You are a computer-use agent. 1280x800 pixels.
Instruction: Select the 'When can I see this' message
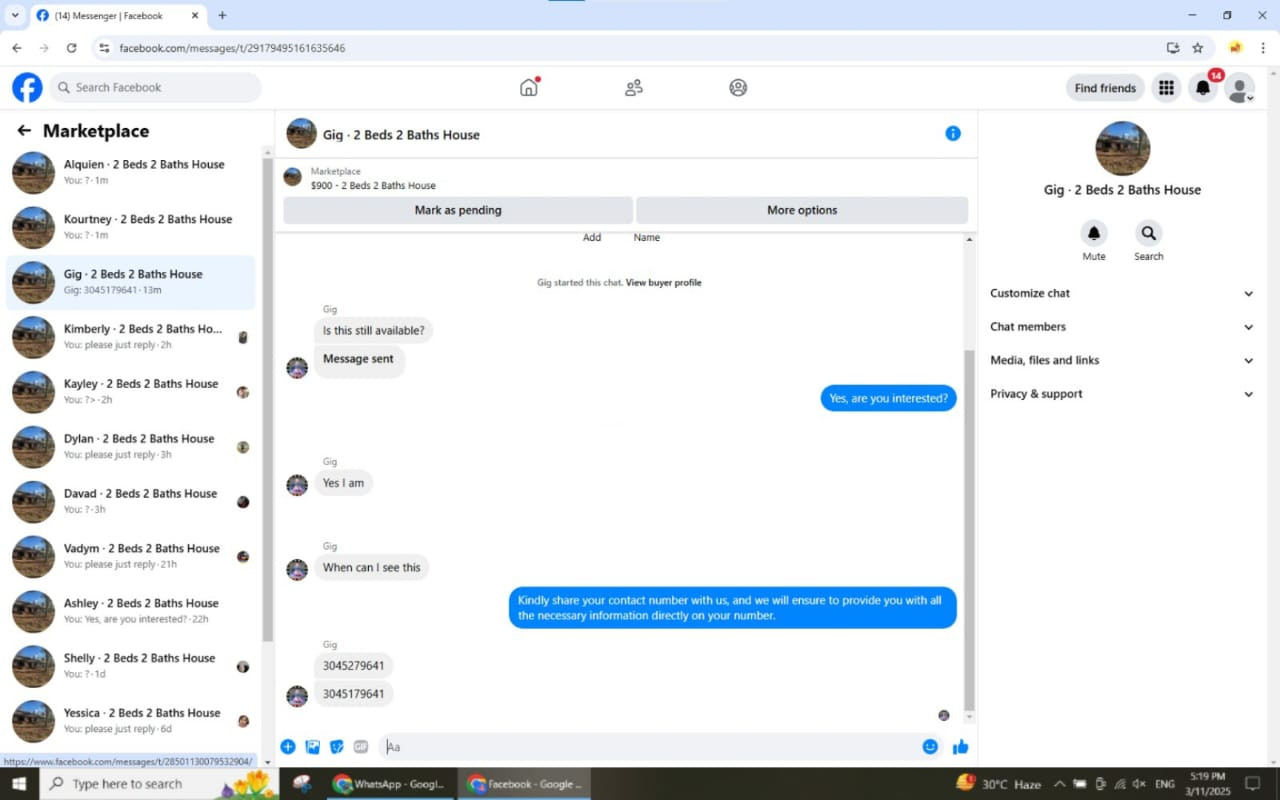(x=371, y=568)
